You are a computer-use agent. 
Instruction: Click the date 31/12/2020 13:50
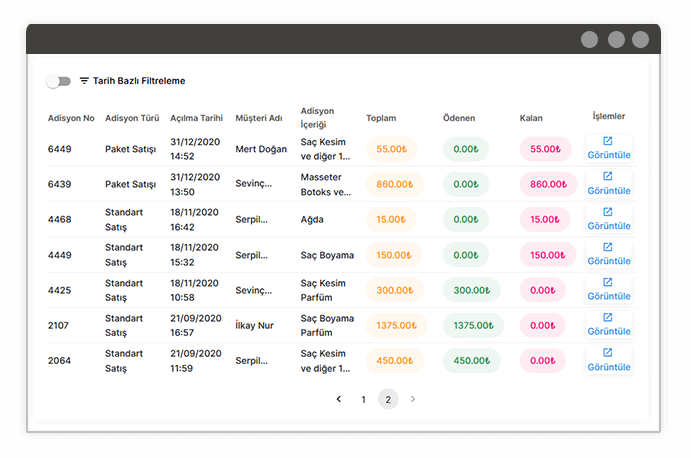point(195,184)
